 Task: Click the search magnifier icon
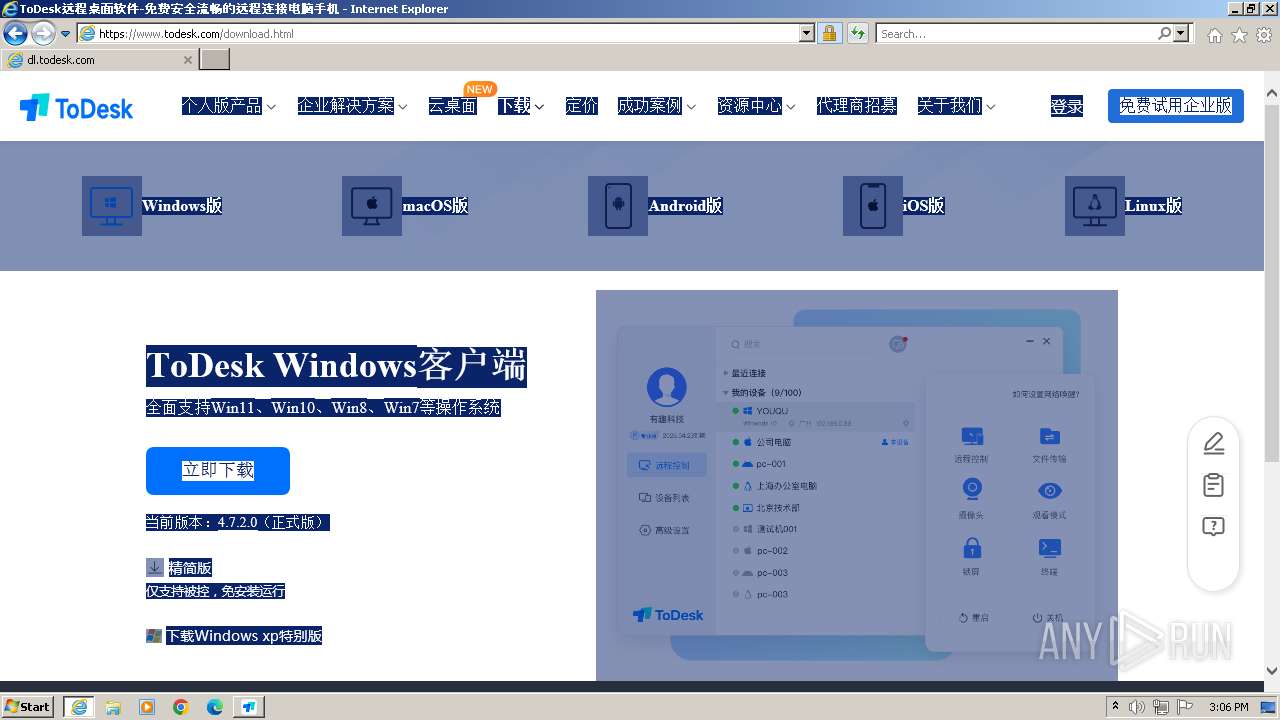1164,33
